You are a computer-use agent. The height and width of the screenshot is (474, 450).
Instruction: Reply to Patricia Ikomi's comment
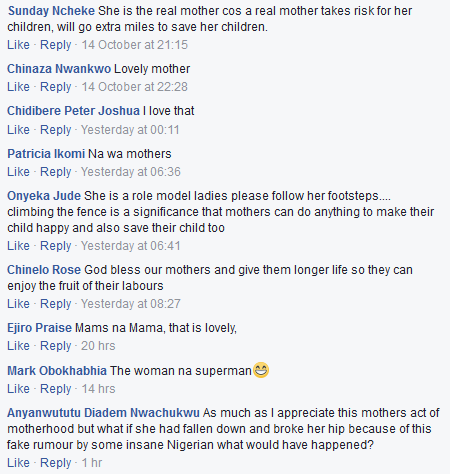click(56, 172)
